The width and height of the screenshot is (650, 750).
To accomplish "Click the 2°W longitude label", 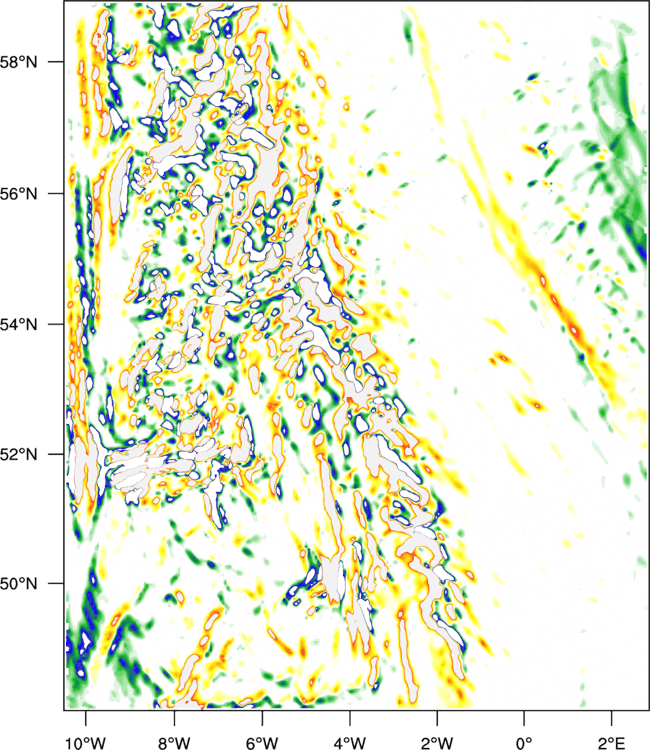I will [437, 743].
